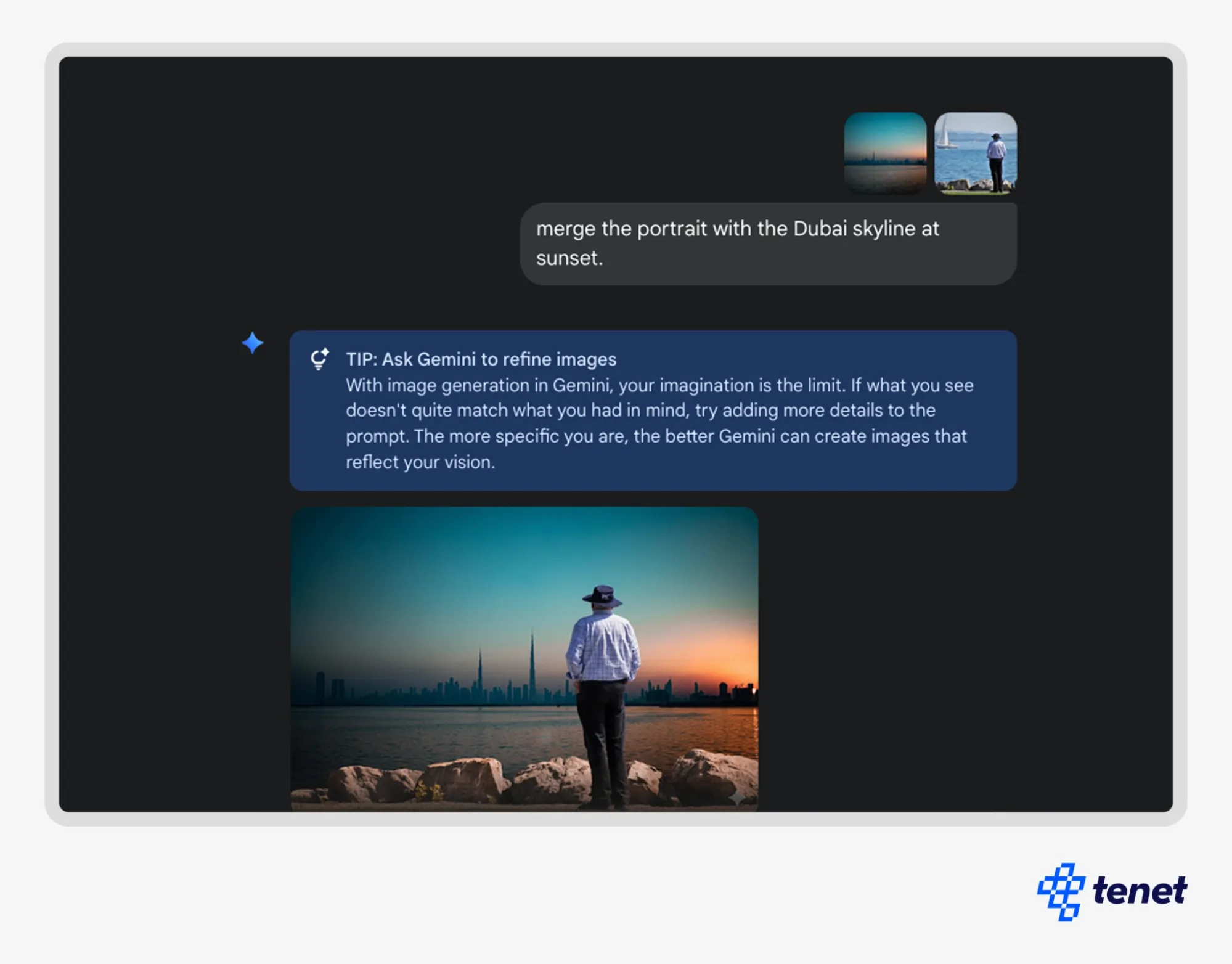
Task: Click the tenet brand name text
Action: 1139,891
